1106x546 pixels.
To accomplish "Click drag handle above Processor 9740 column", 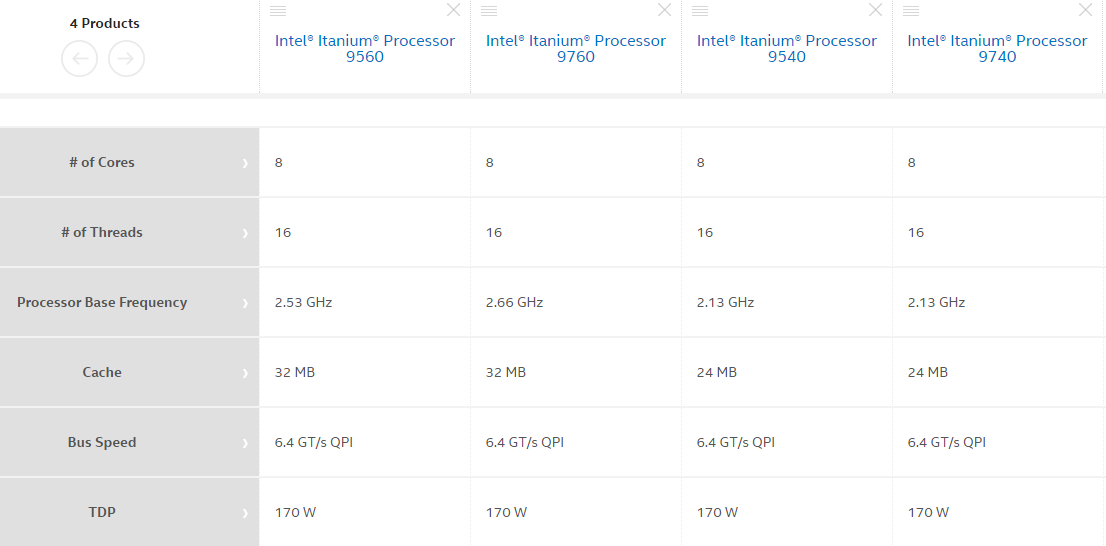I will (911, 10).
